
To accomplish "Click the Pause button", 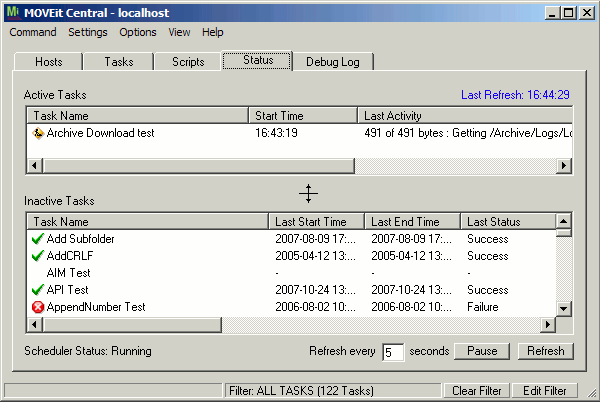I will [482, 351].
